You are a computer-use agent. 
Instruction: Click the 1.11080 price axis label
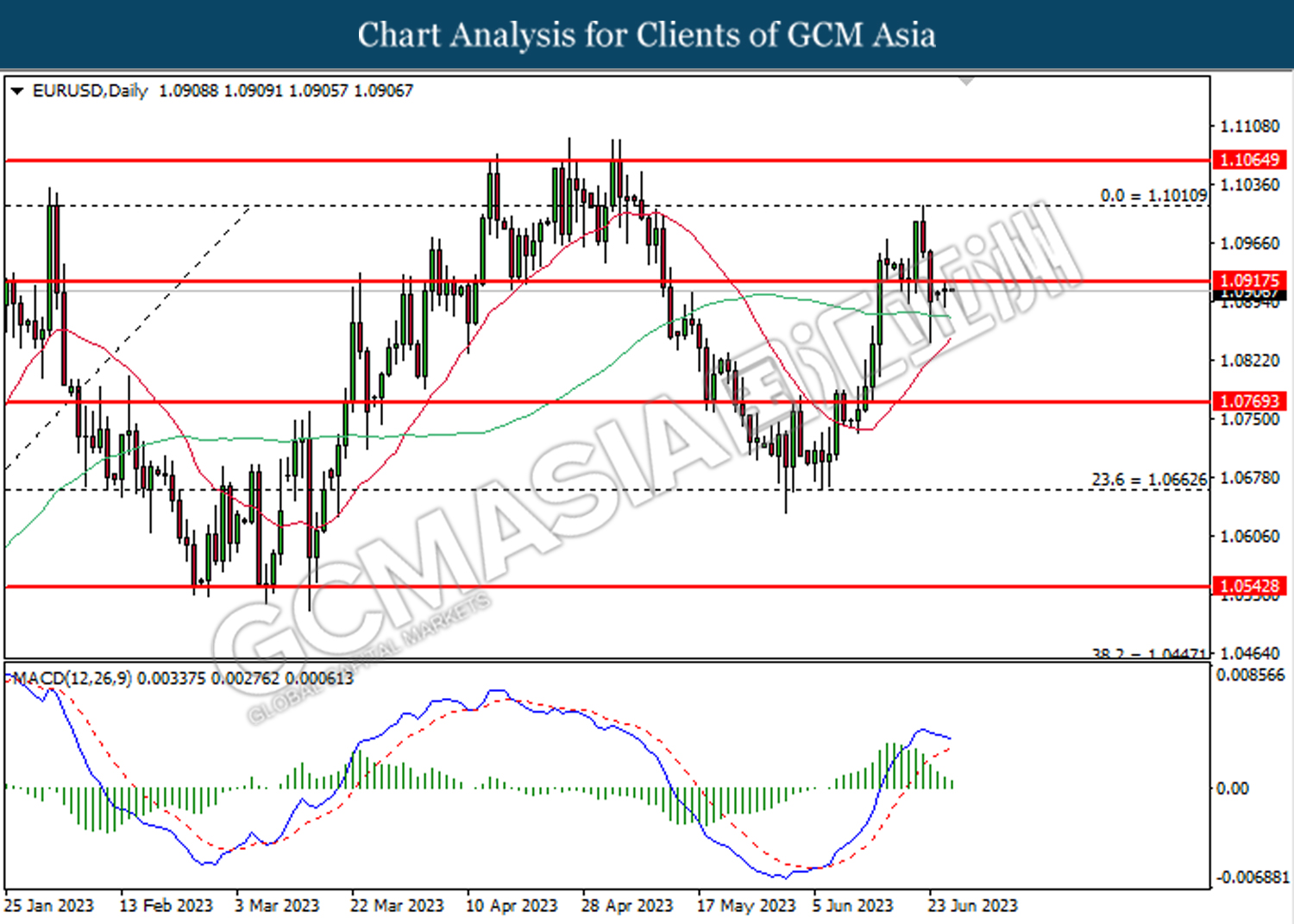point(1249,126)
